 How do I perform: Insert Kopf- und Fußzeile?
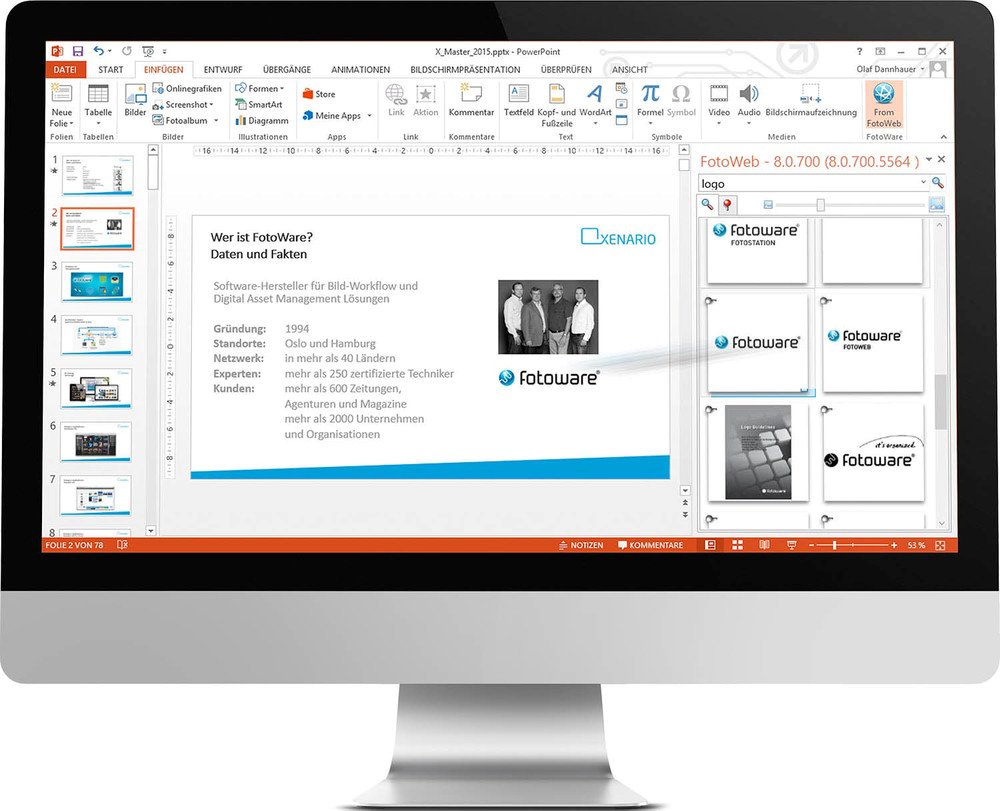pyautogui.click(x=556, y=105)
